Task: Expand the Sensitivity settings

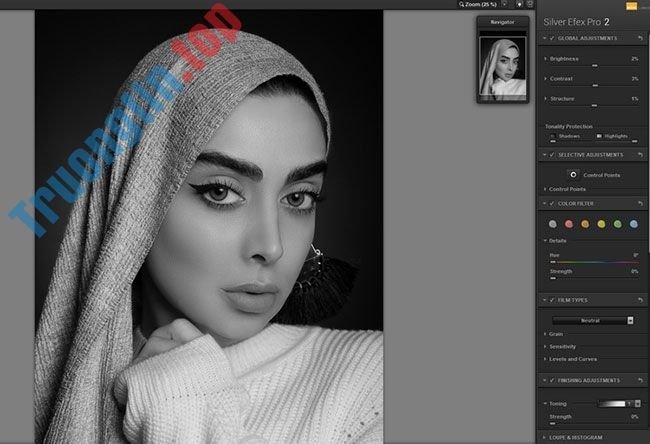Action: (545, 346)
